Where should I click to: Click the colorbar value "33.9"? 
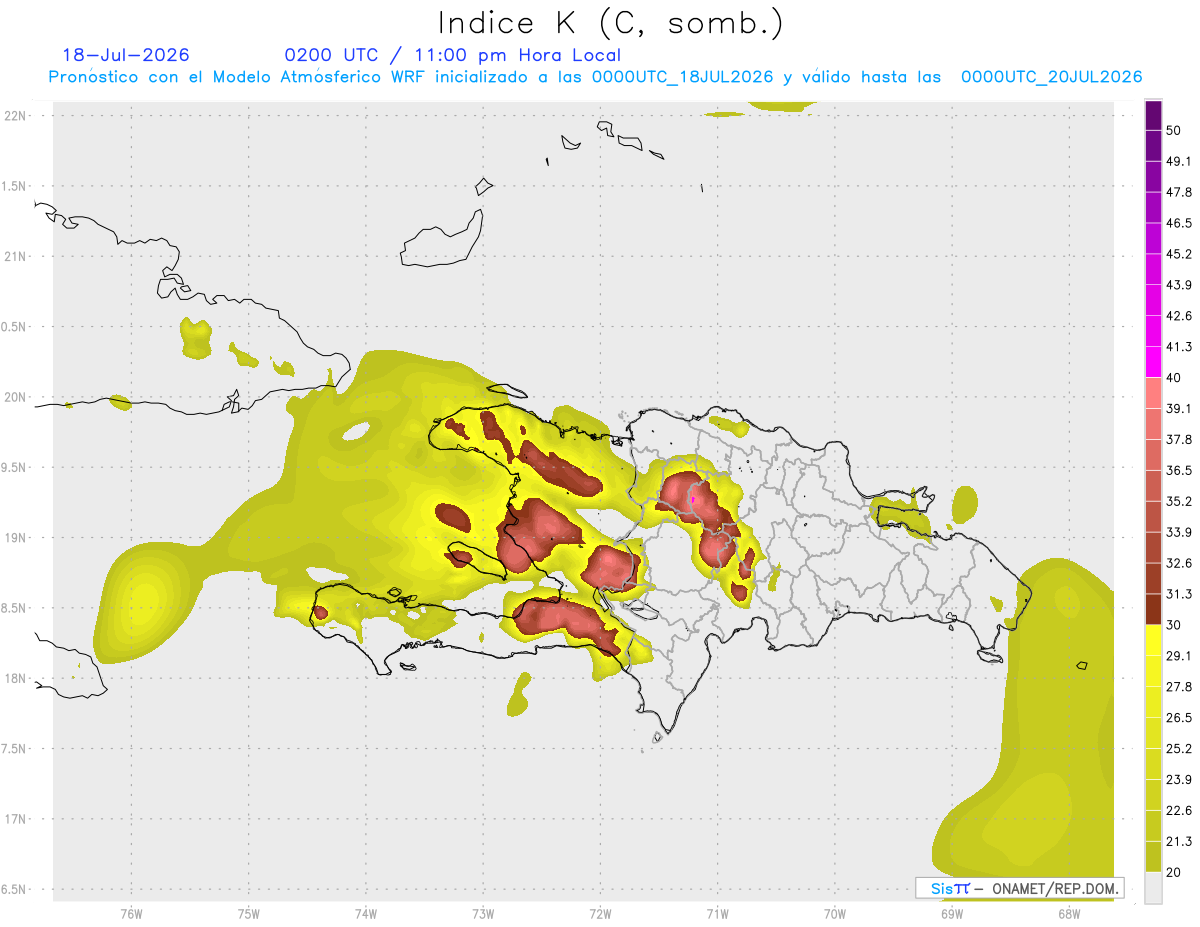pos(1178,532)
